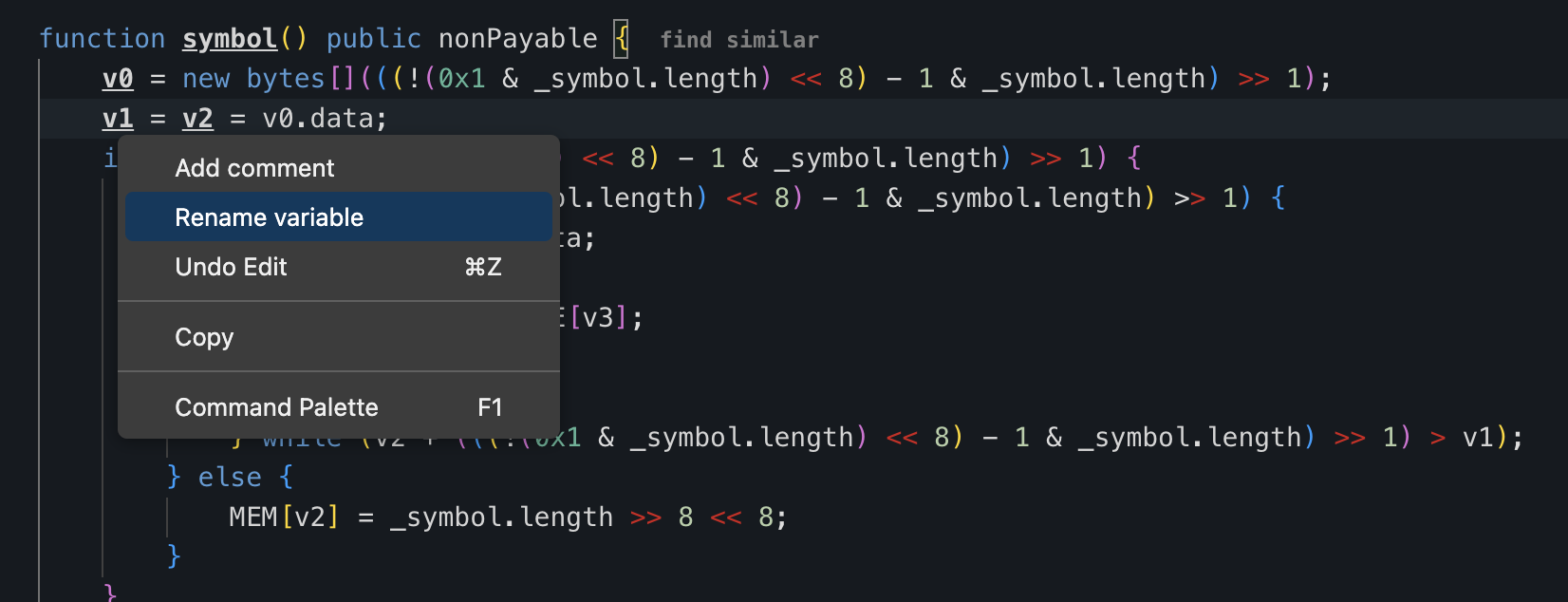Pick Copy from the context menu
Screen dimensions: 1568x602
point(204,337)
